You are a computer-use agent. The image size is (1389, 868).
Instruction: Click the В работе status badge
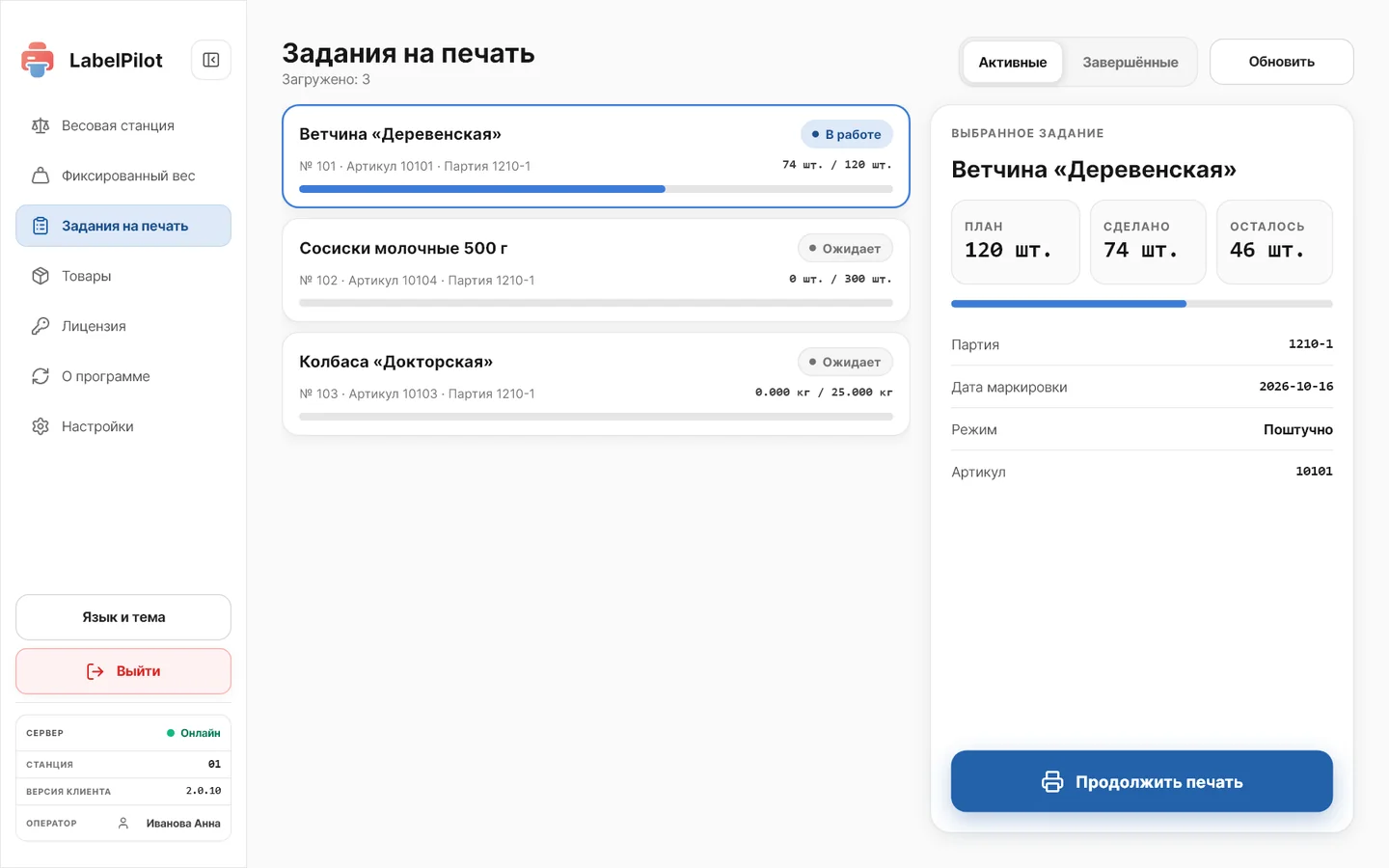click(847, 134)
